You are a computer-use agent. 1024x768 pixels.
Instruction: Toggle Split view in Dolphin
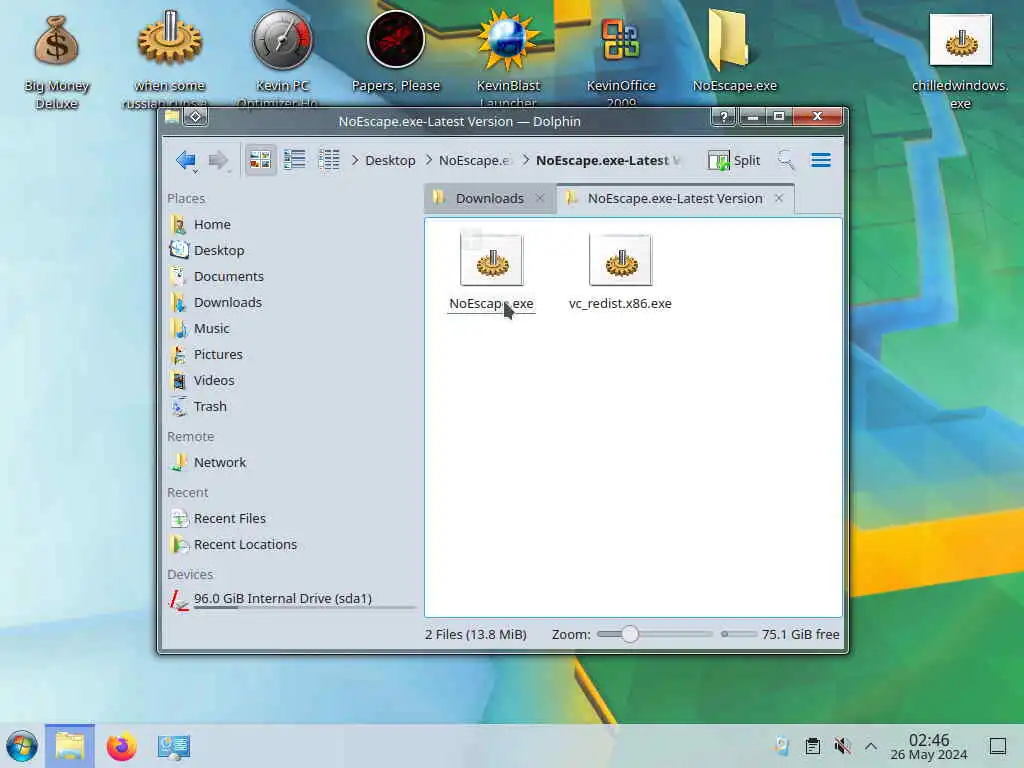734,161
